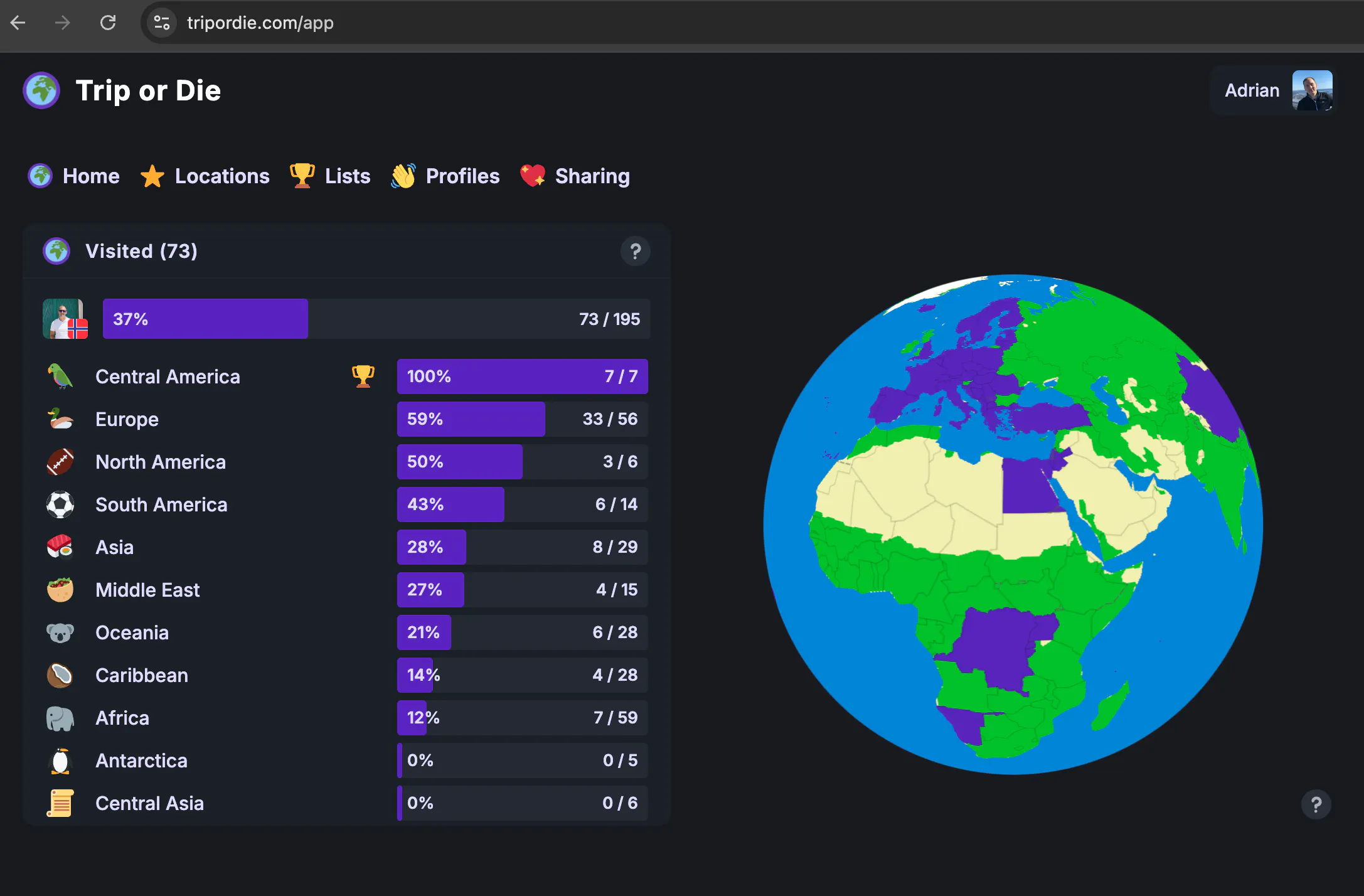Viewport: 1364px width, 896px height.
Task: Select the Central America region label
Action: coord(168,376)
